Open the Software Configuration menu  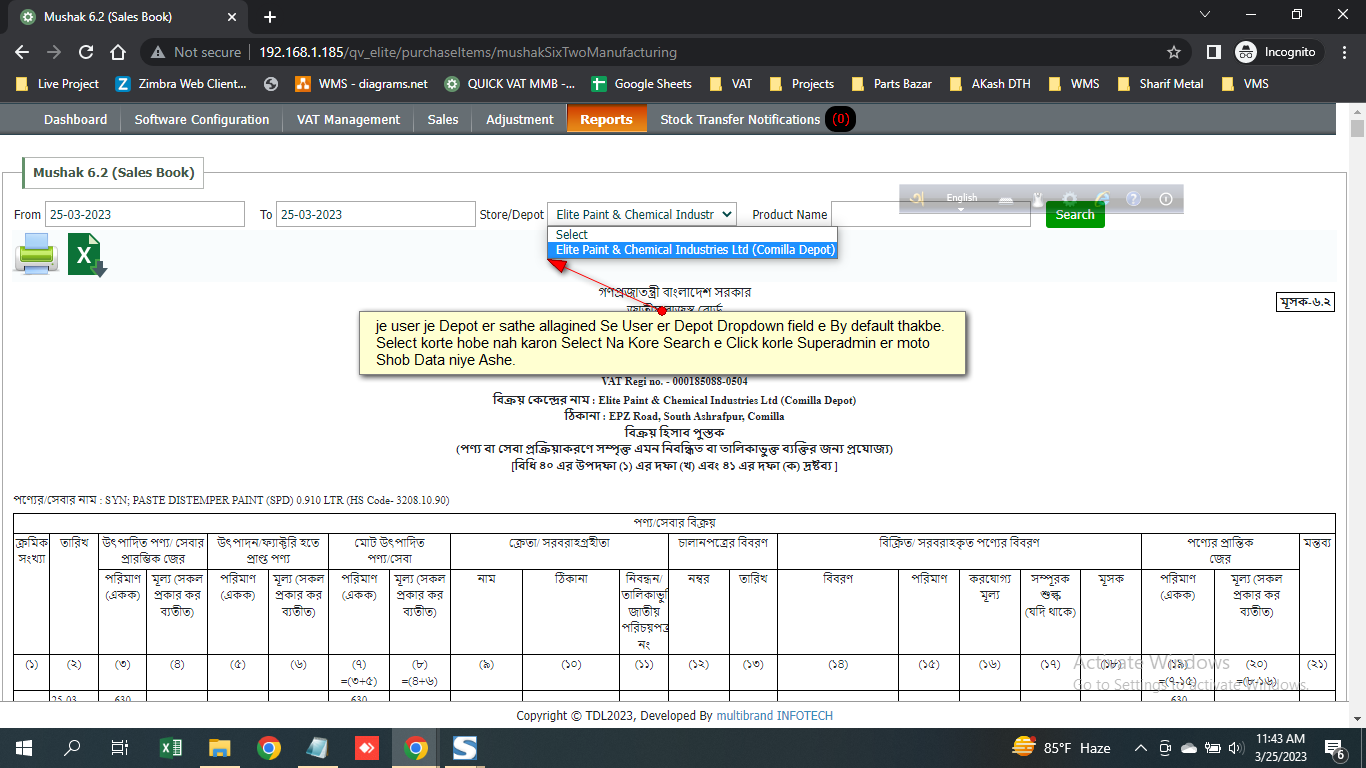[202, 119]
